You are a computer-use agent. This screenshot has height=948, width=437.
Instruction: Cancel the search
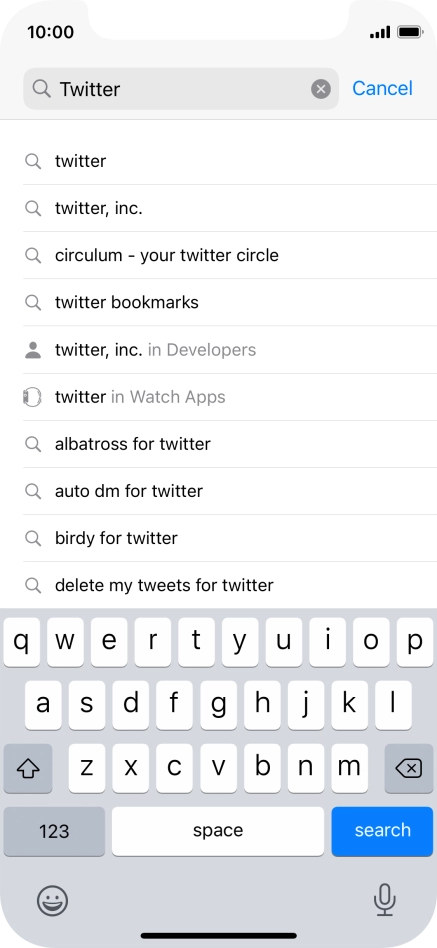383,88
